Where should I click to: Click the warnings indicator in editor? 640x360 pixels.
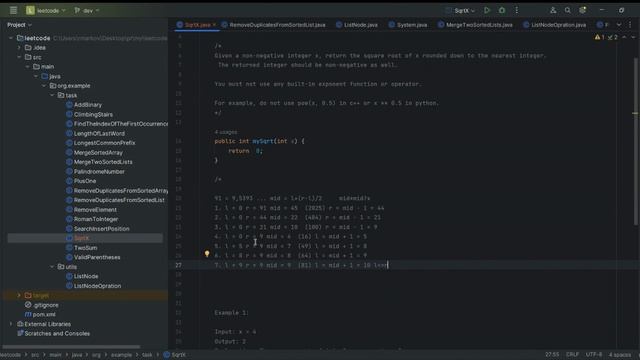(x=606, y=37)
